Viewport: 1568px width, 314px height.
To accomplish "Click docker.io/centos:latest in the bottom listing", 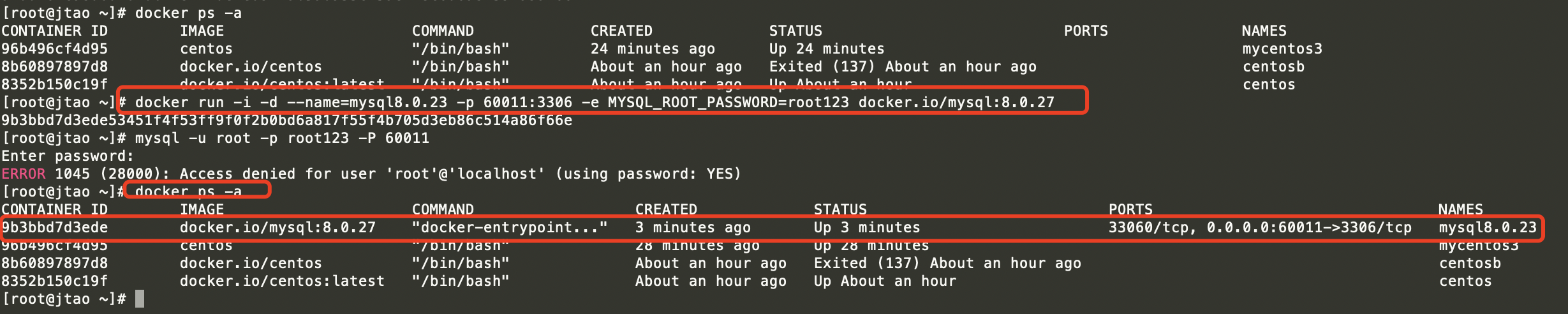I will pos(282,281).
